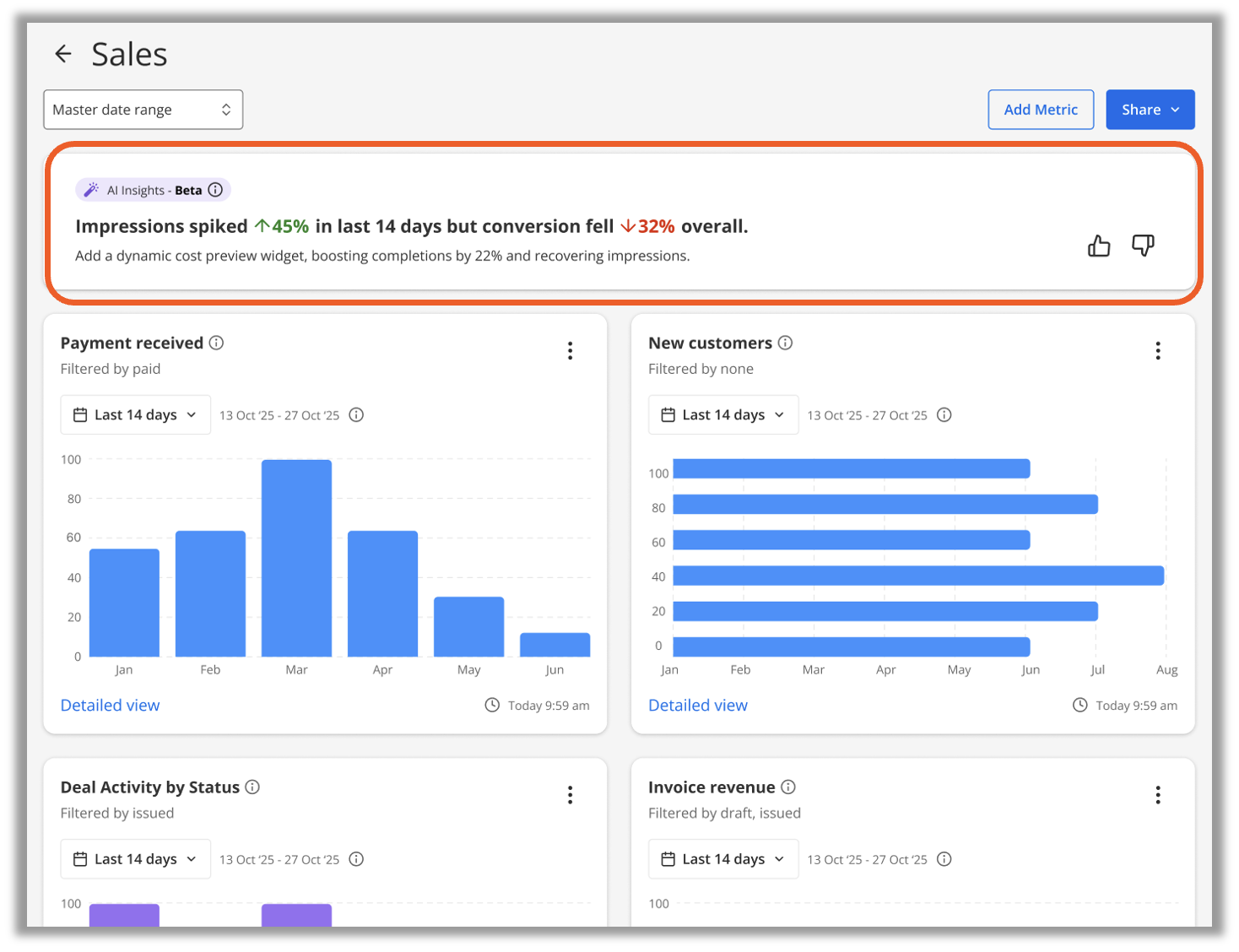Expand the Master date range selector
The height and width of the screenshot is (952, 1239).
tap(143, 110)
